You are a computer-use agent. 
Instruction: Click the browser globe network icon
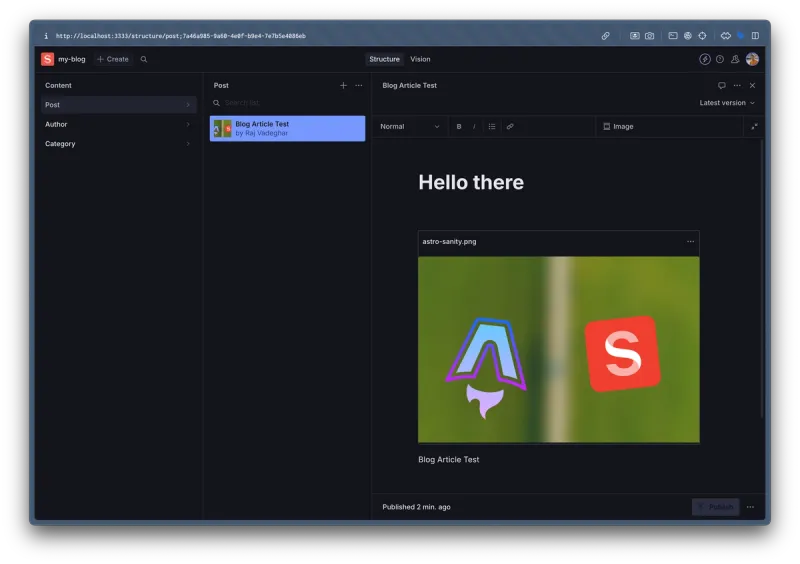(x=688, y=36)
